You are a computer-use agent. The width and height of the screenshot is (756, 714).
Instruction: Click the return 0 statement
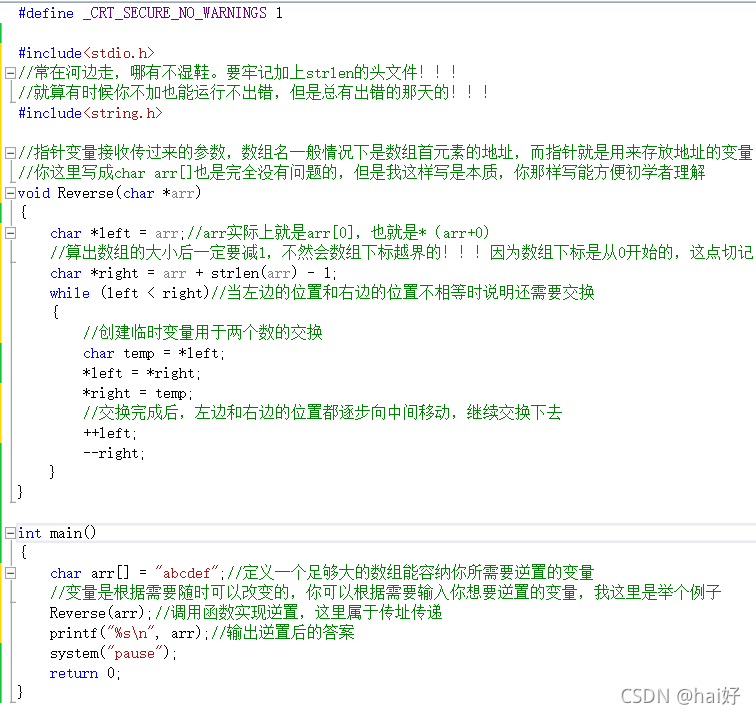tap(85, 673)
